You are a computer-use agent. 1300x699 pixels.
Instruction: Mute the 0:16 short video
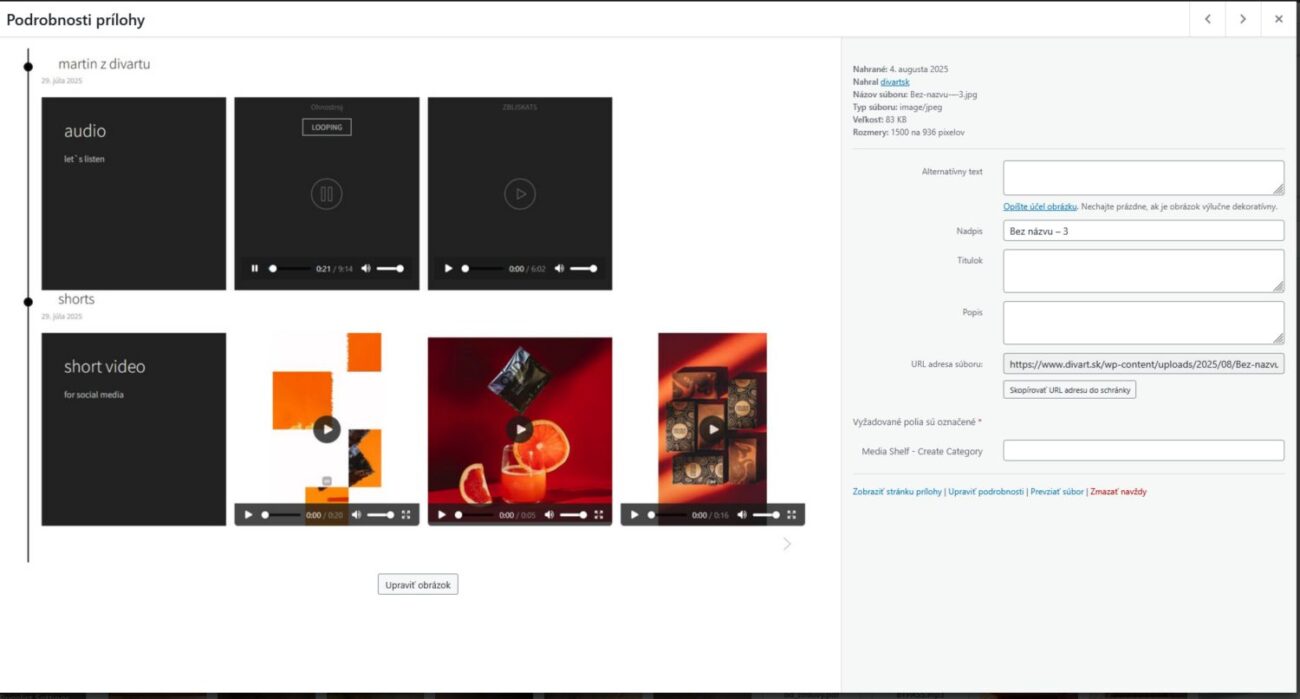(742, 515)
